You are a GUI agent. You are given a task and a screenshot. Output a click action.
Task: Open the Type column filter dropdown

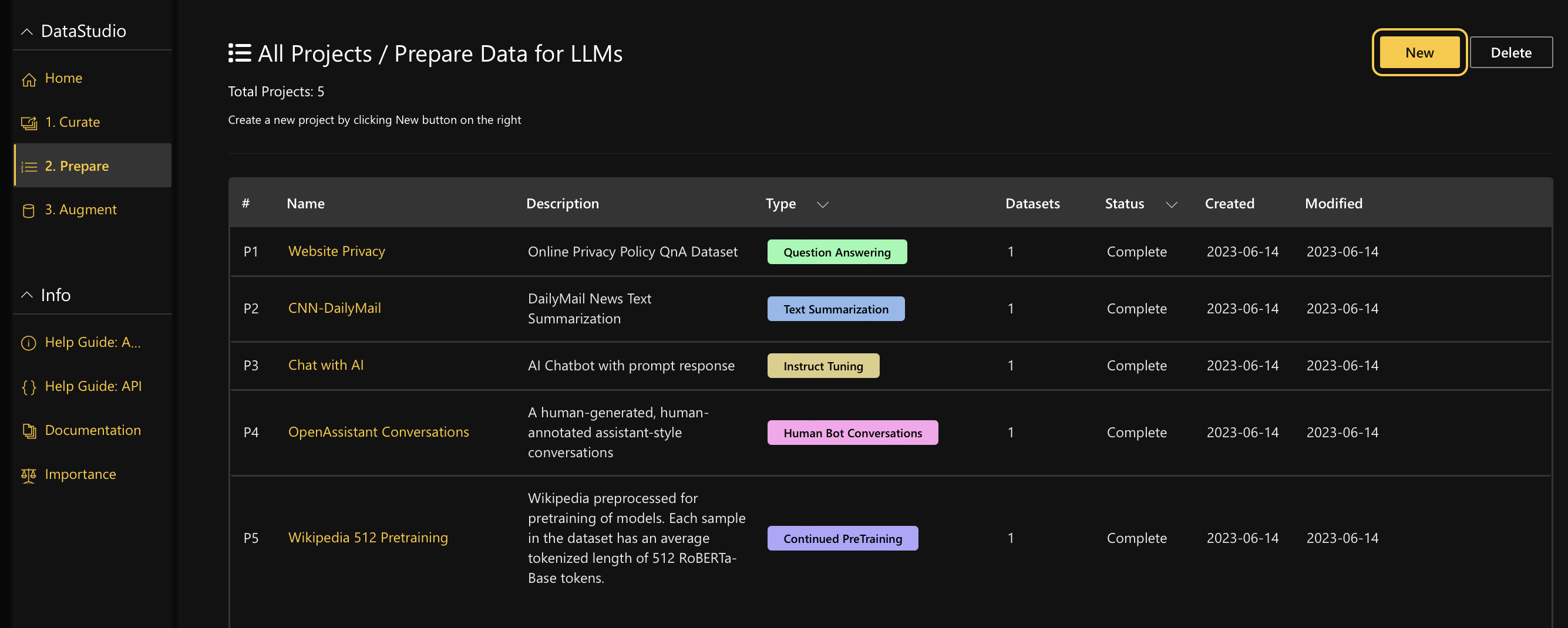822,204
